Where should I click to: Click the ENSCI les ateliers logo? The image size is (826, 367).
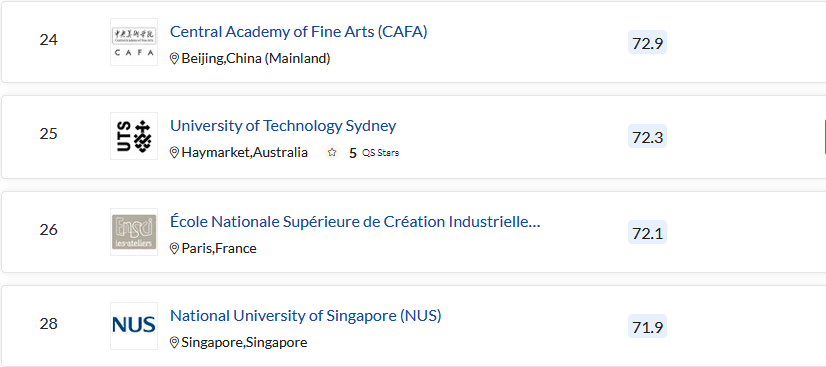point(134,232)
